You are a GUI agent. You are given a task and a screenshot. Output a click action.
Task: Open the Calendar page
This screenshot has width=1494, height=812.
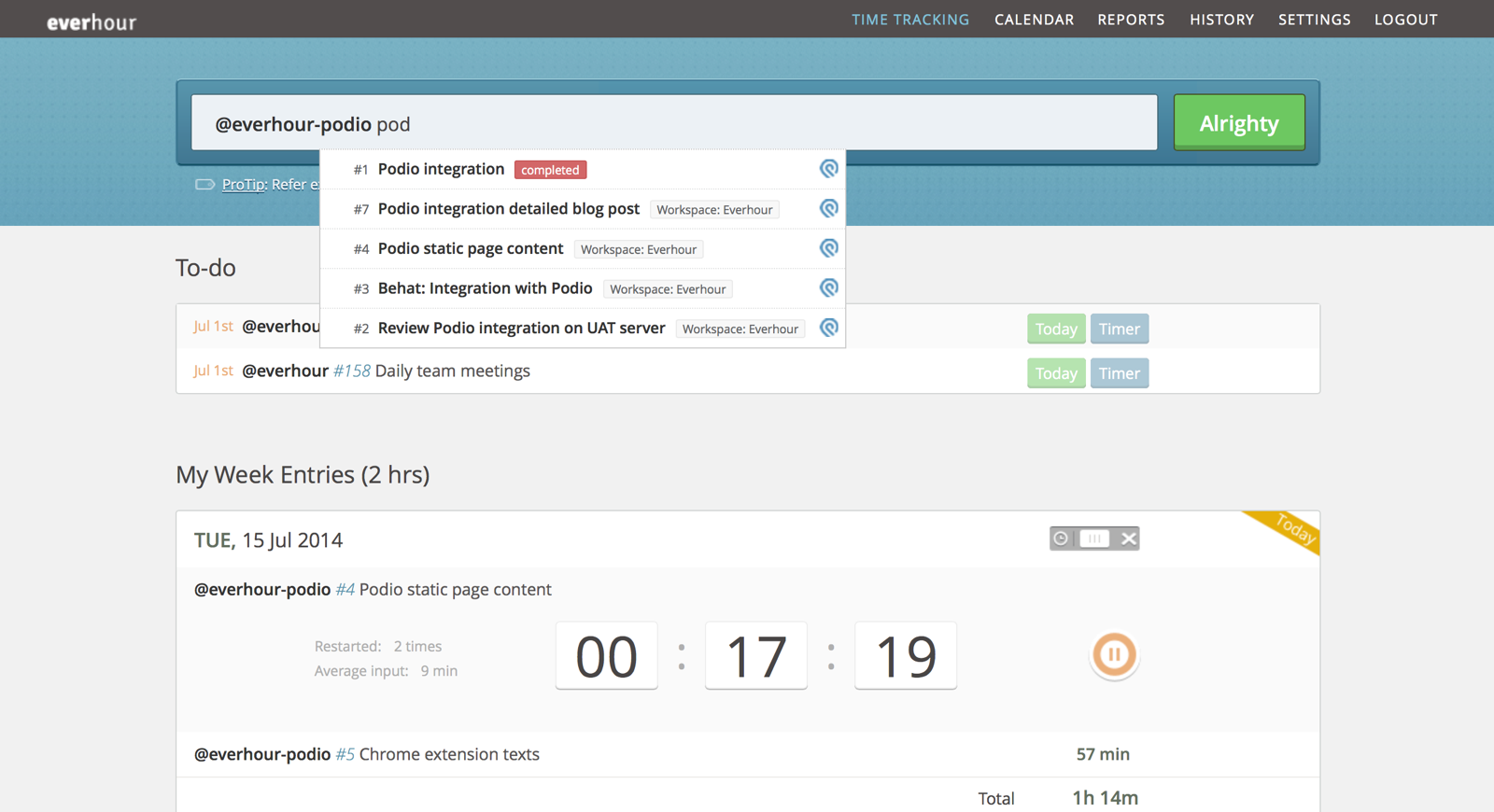(1034, 20)
